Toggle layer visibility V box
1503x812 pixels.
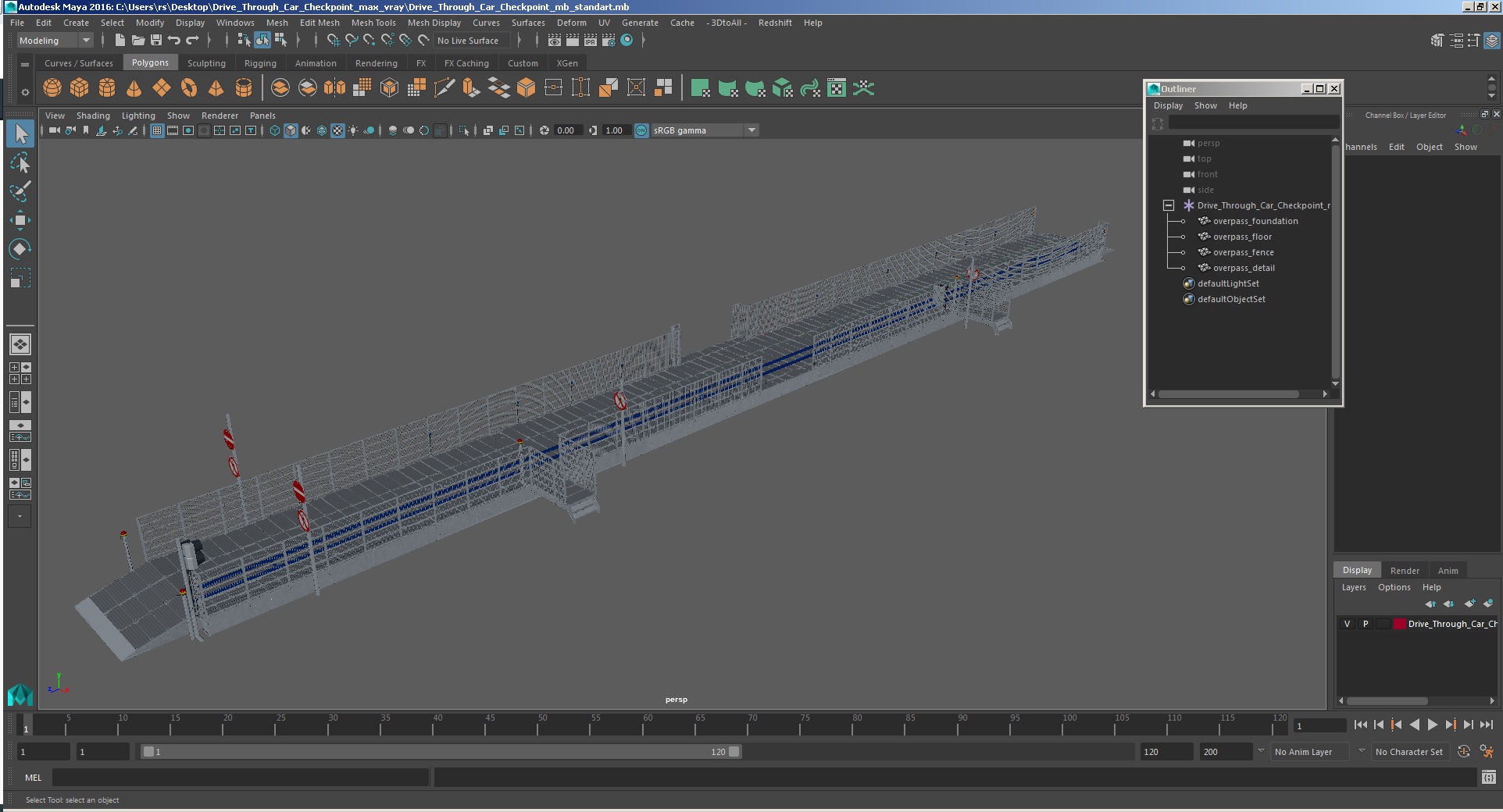[x=1347, y=624]
